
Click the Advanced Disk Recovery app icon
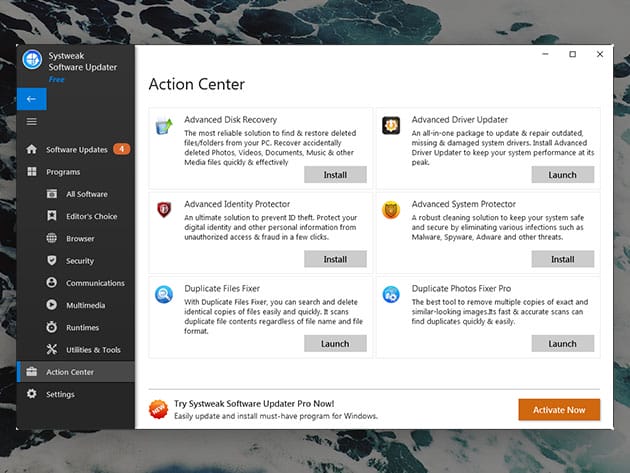[x=164, y=126]
